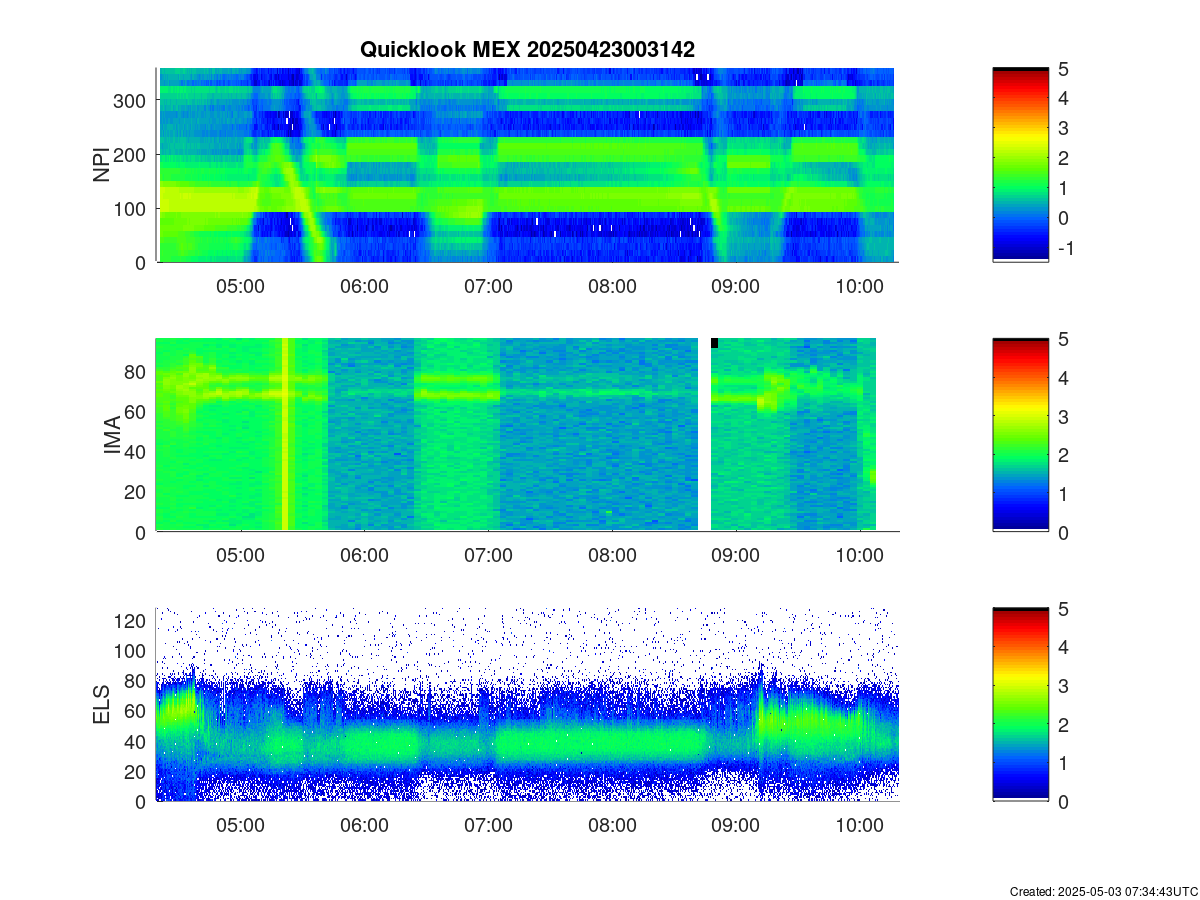Click the 0 label on IMA colorbar
Screen dimensions: 1200x900
point(1064,532)
